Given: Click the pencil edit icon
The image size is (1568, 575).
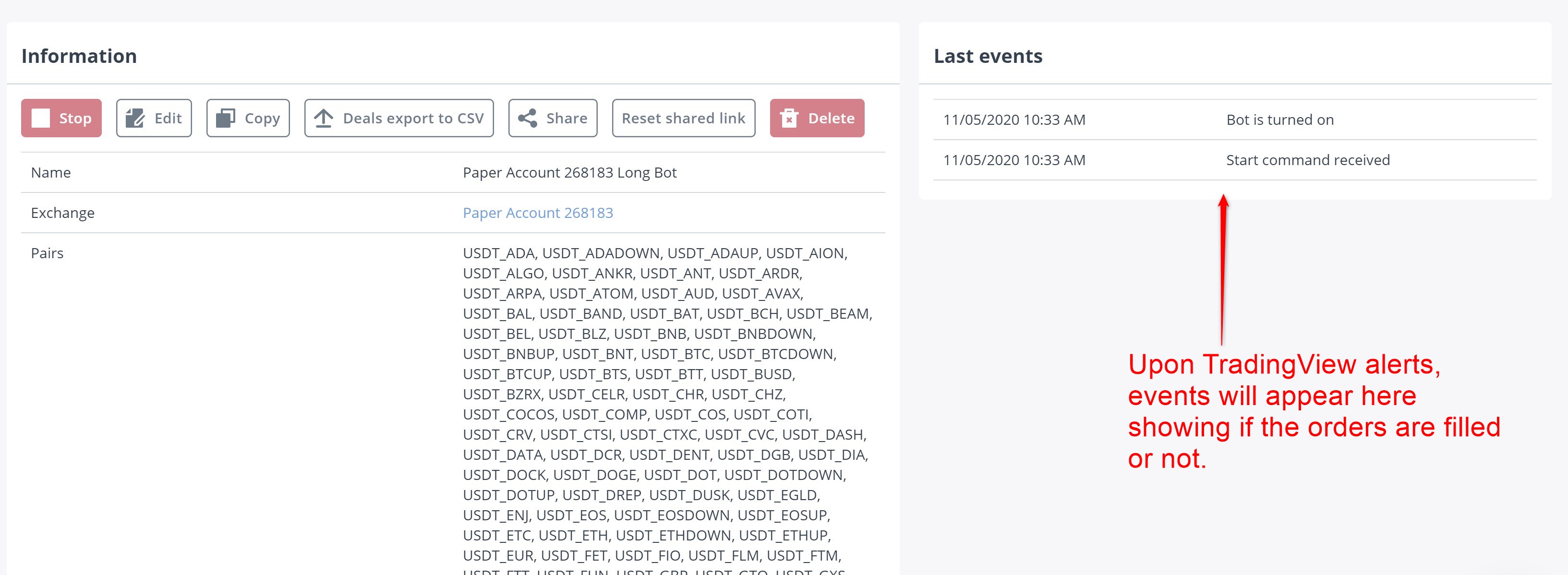Looking at the screenshot, I should 135,118.
